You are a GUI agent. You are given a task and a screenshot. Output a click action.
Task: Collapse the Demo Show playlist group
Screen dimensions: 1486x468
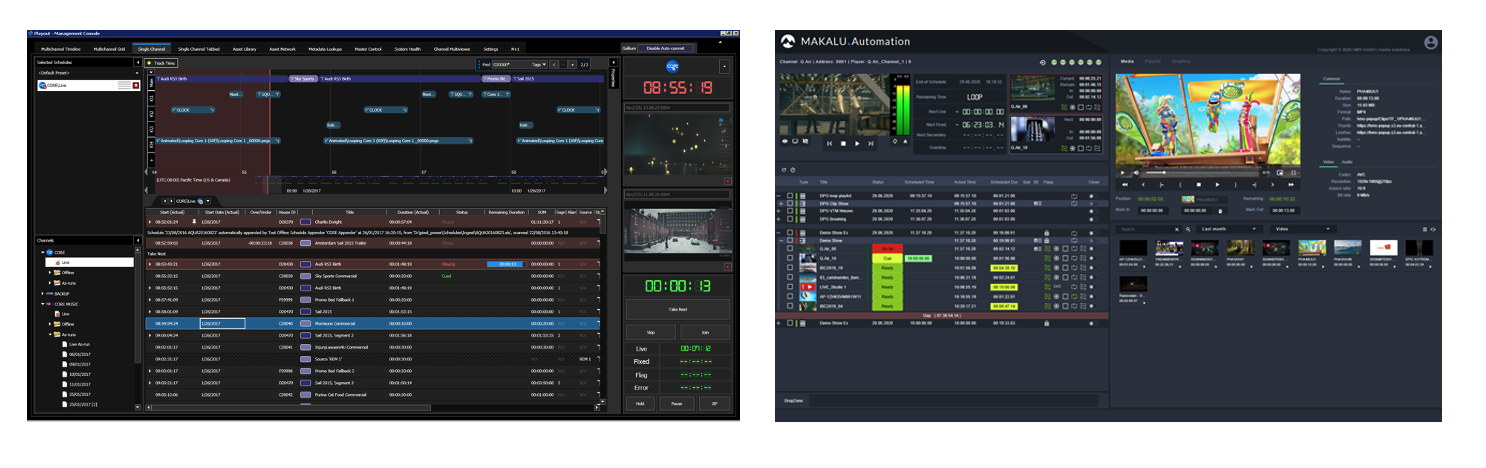(x=781, y=240)
